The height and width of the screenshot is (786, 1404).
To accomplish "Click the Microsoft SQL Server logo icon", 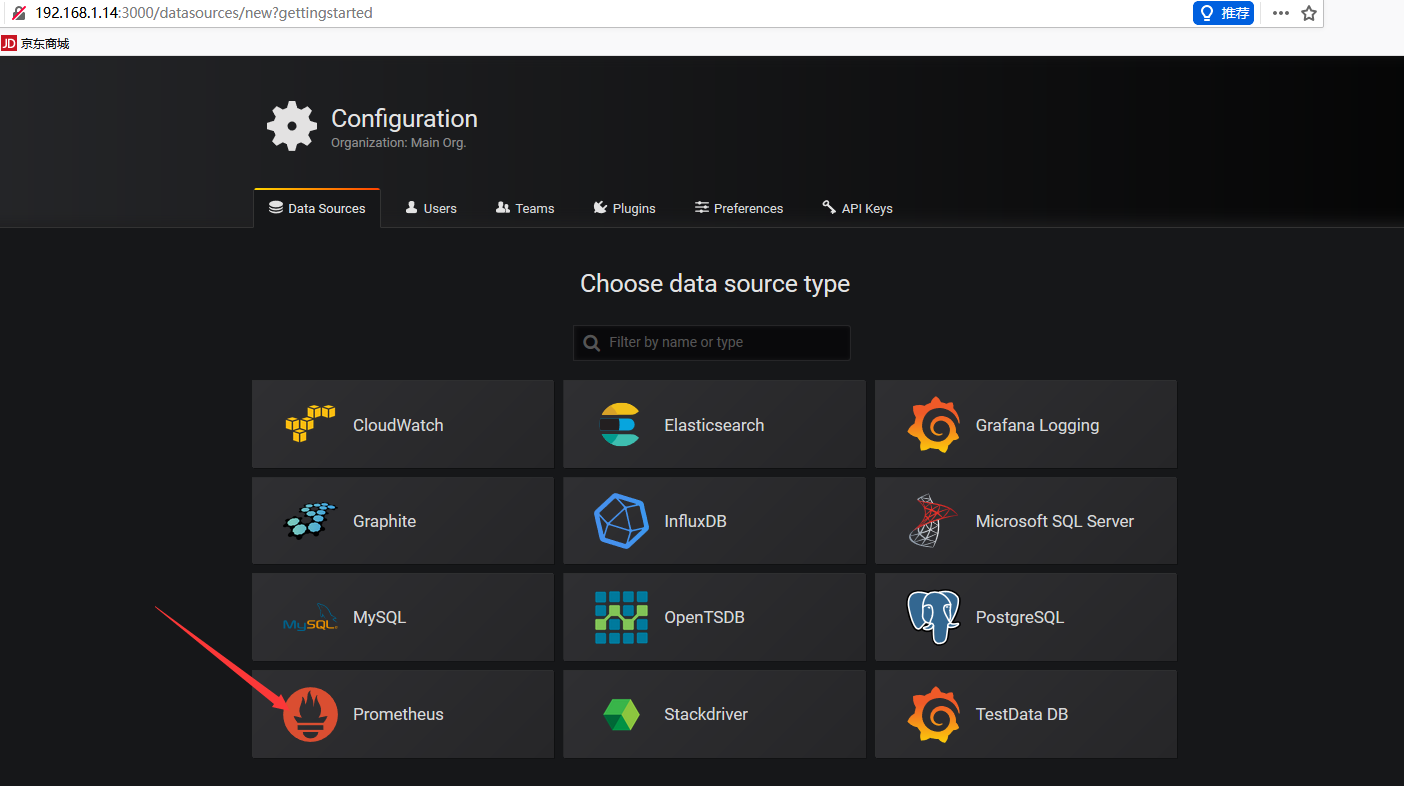I will click(933, 521).
